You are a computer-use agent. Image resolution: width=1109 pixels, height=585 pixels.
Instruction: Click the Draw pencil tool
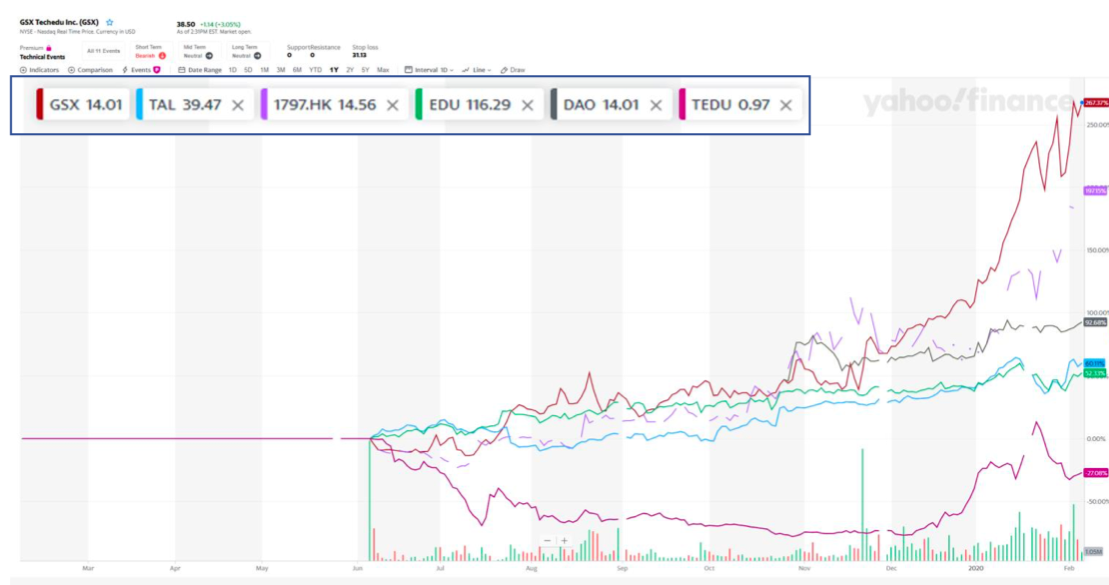click(x=513, y=70)
